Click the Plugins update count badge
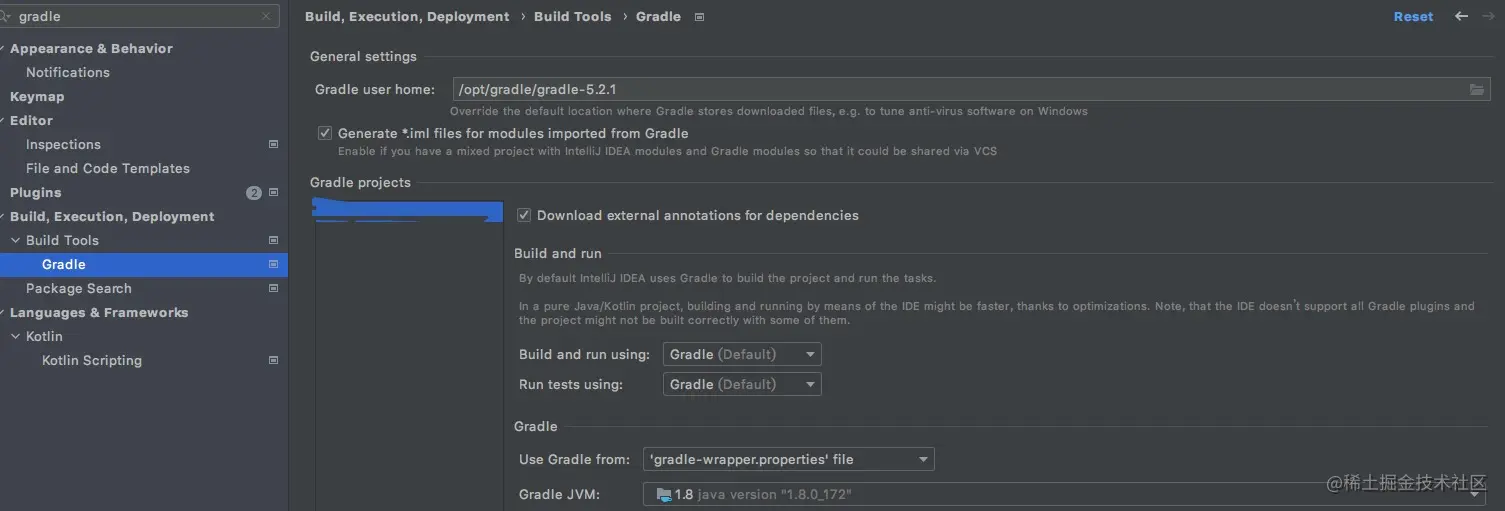Screen dimensions: 1505x511 pyautogui.click(x=253, y=193)
